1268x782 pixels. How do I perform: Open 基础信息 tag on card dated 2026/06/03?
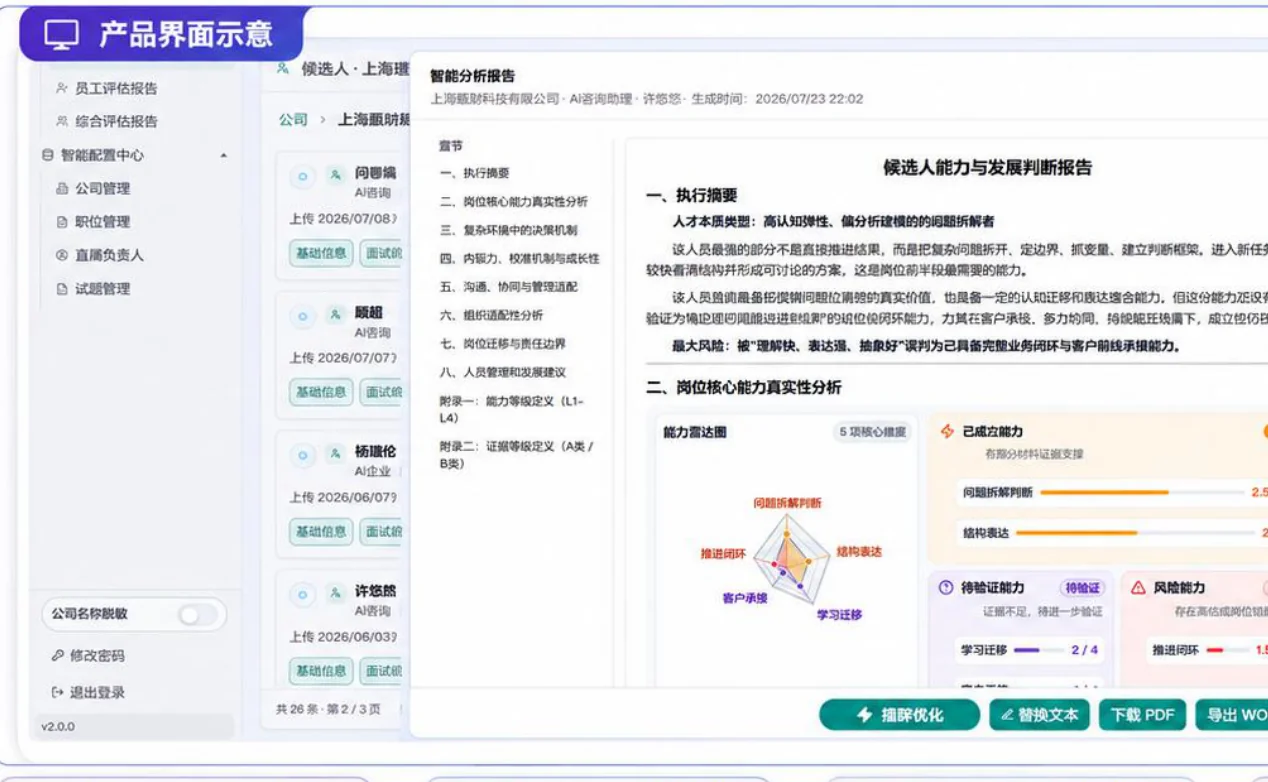pos(321,670)
